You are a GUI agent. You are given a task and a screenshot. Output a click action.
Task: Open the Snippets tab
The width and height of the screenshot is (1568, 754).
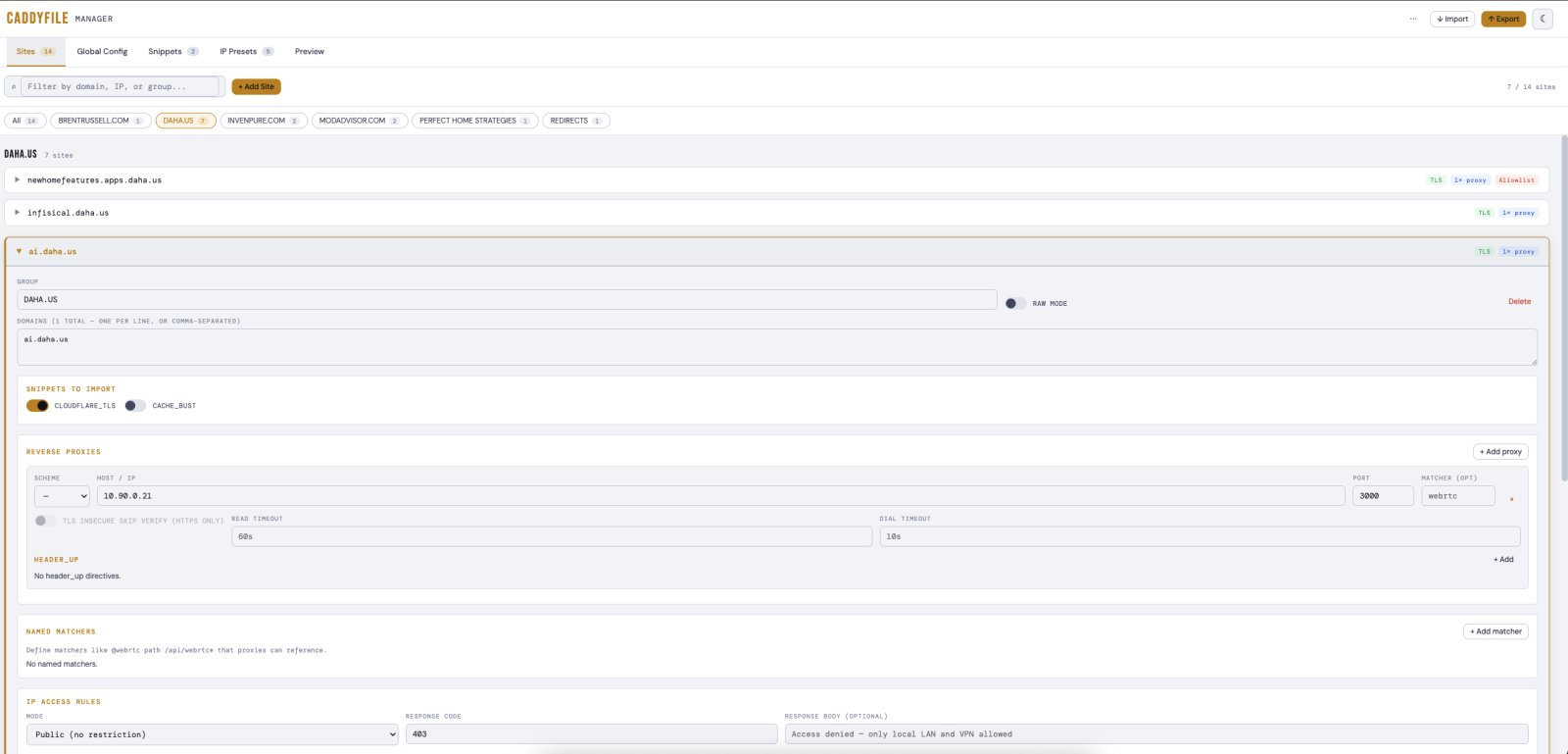click(x=172, y=52)
